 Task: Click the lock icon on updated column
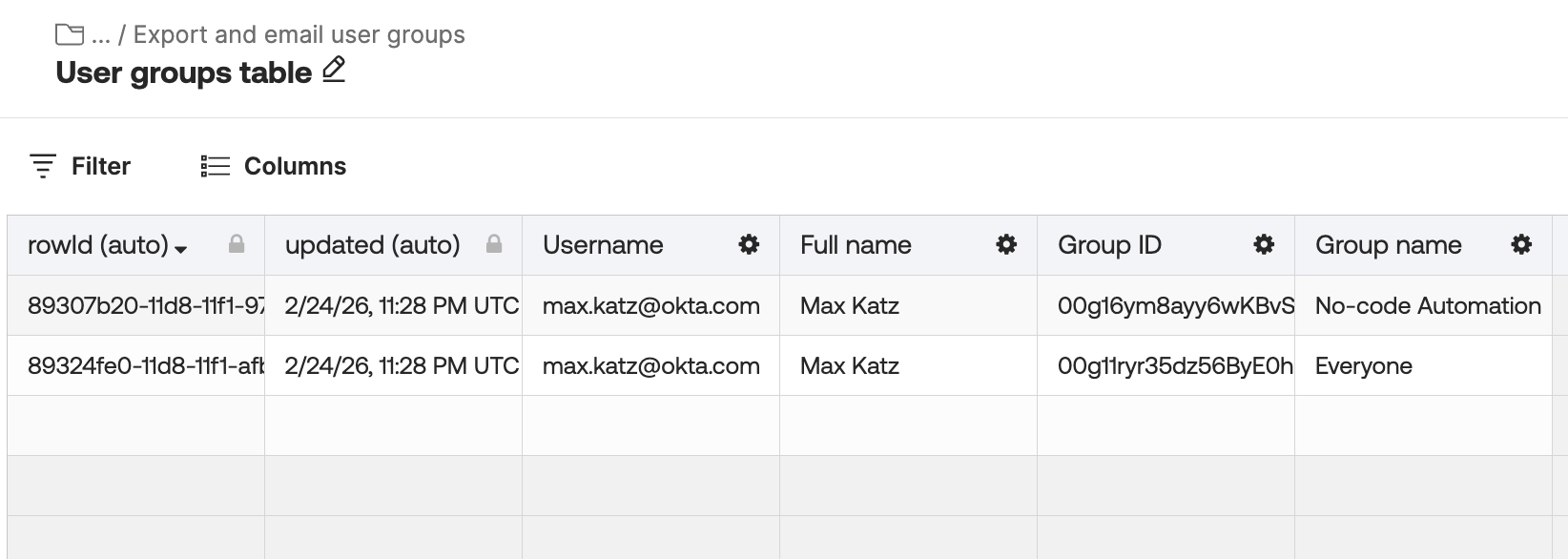pyautogui.click(x=494, y=245)
